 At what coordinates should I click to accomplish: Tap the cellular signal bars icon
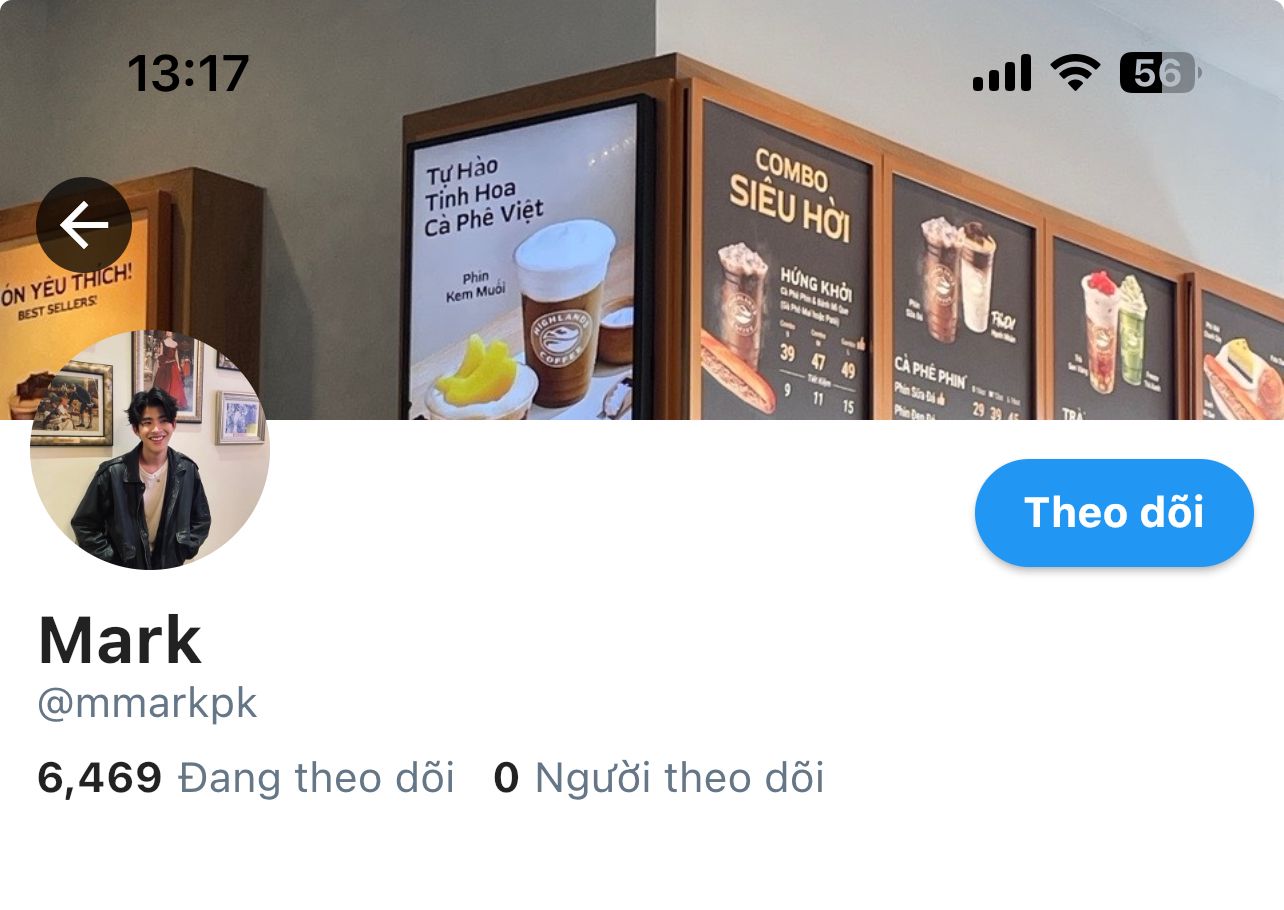(x=1002, y=73)
